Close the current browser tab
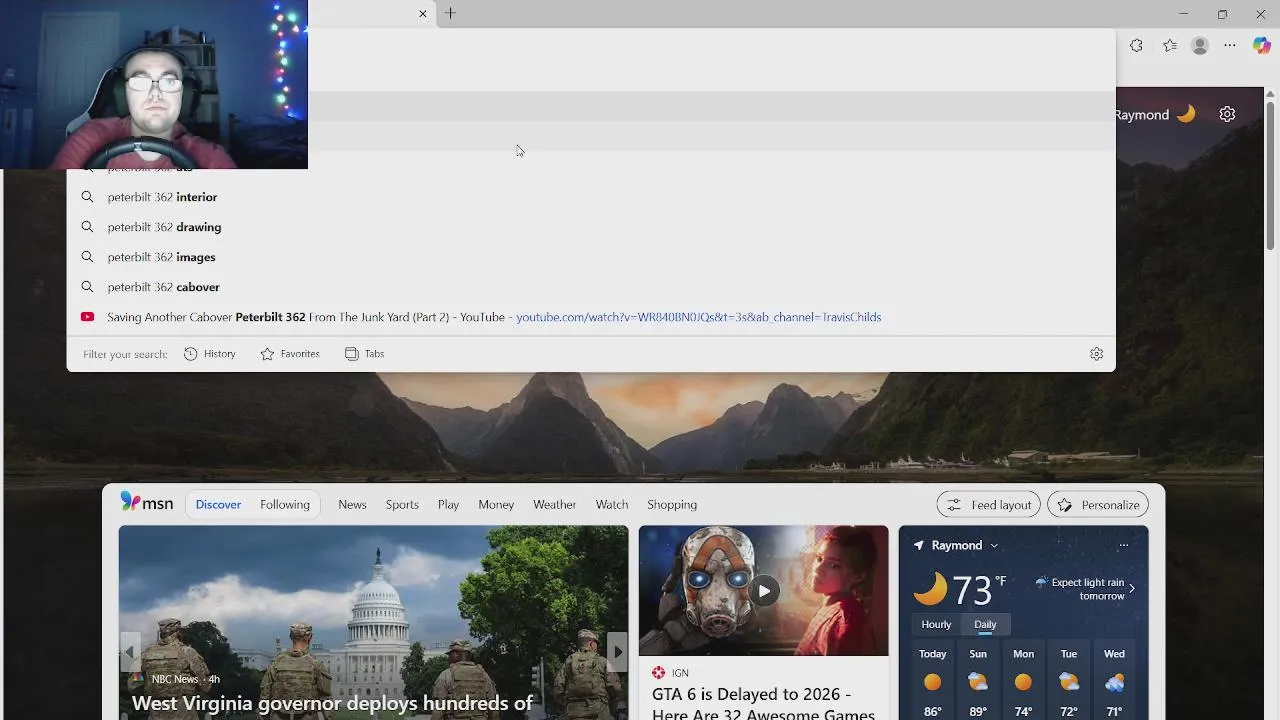1280x720 pixels. (423, 14)
